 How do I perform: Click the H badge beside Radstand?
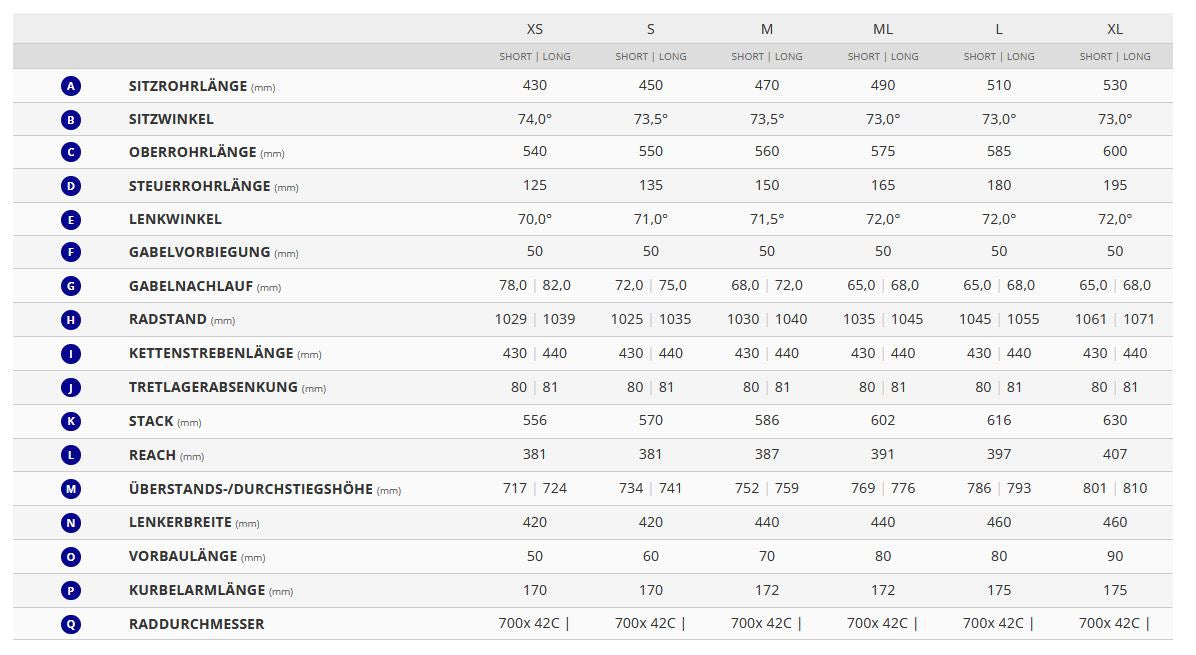[70, 320]
